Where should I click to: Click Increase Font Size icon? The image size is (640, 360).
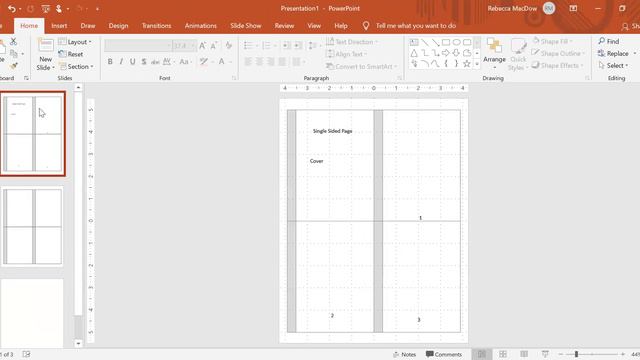(x=202, y=46)
